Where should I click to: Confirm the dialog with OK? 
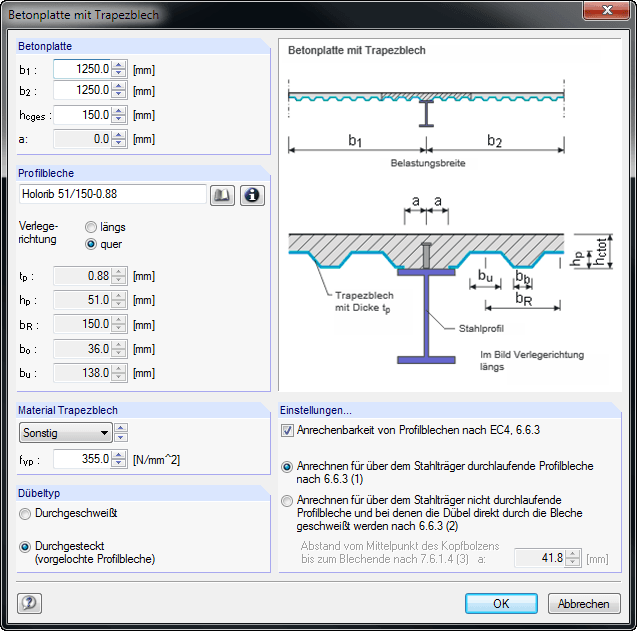tap(501, 604)
